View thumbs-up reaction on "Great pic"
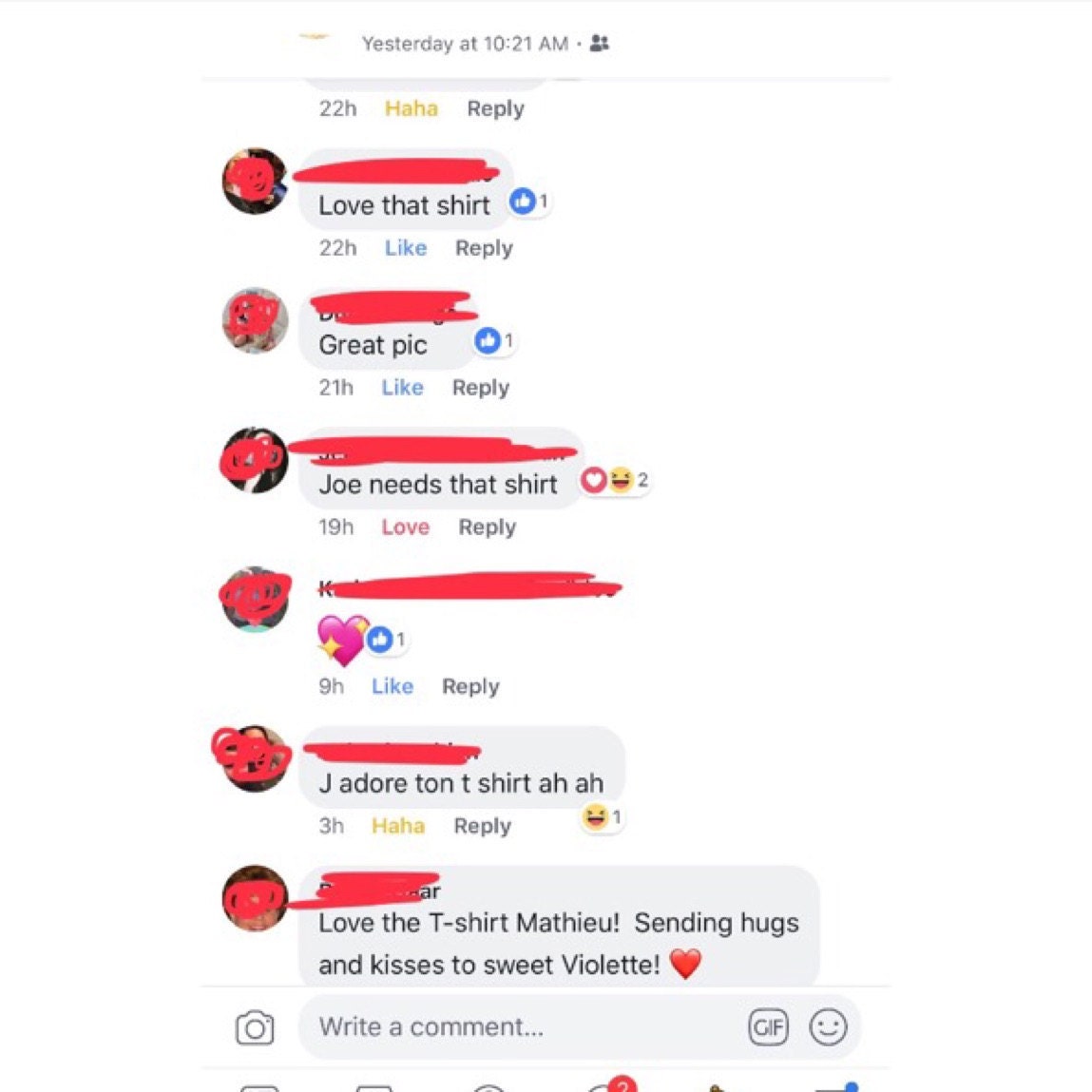Screen dimensions: 1092x1092 (x=494, y=341)
